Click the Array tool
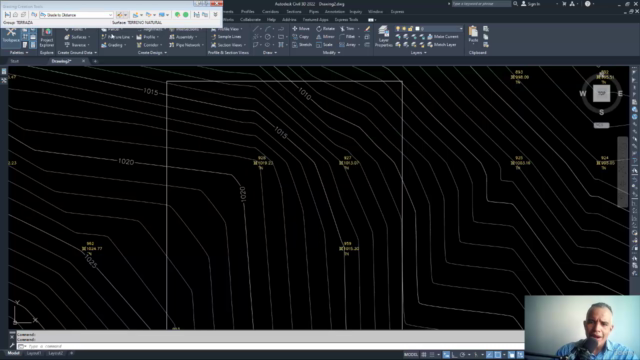This screenshot has height=360, width=640. (x=348, y=45)
